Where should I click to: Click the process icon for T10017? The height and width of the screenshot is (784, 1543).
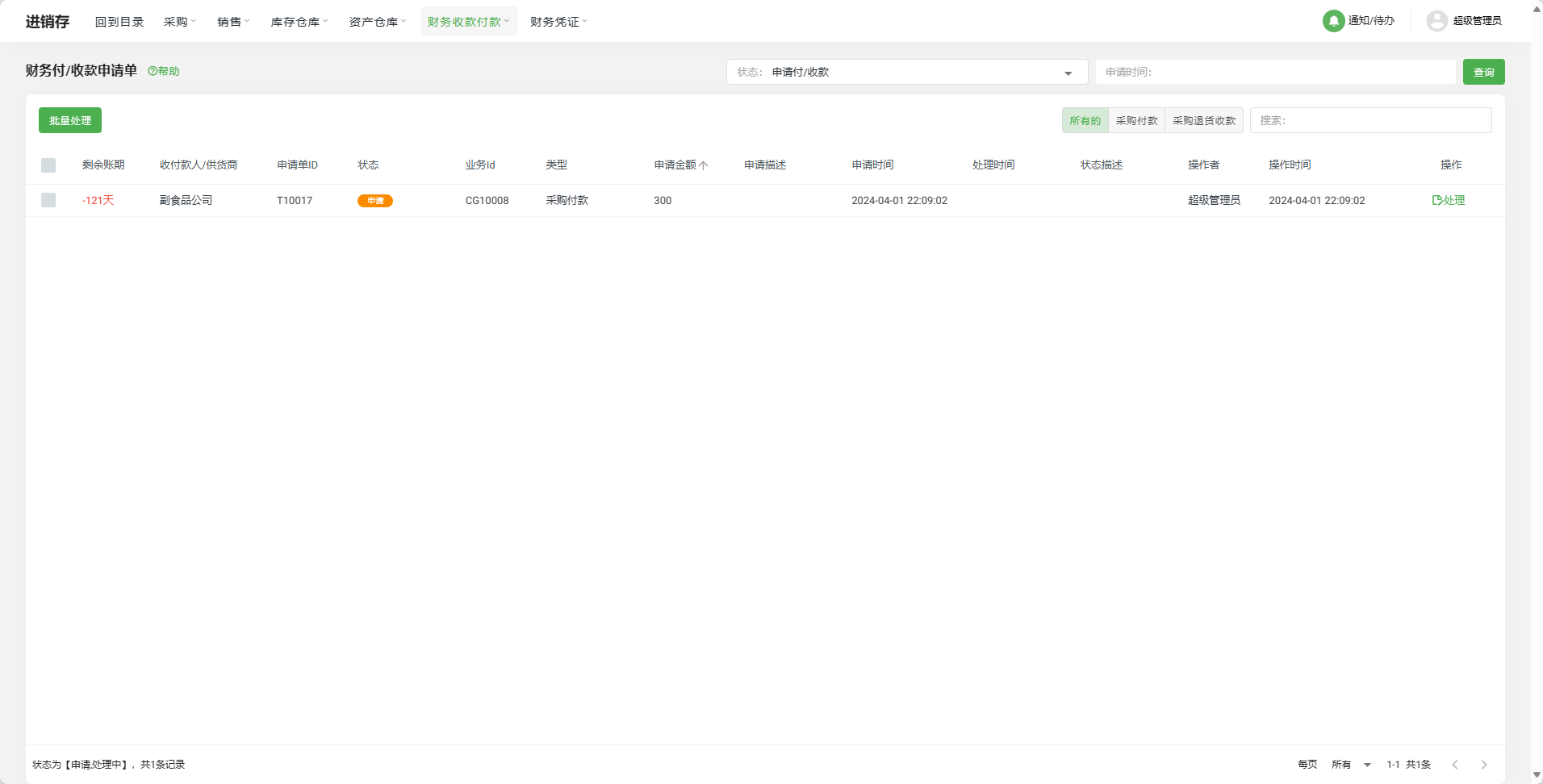1437,200
